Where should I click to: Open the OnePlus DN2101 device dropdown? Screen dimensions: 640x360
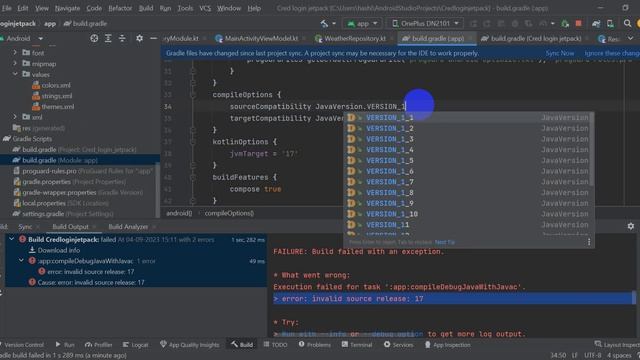point(425,24)
